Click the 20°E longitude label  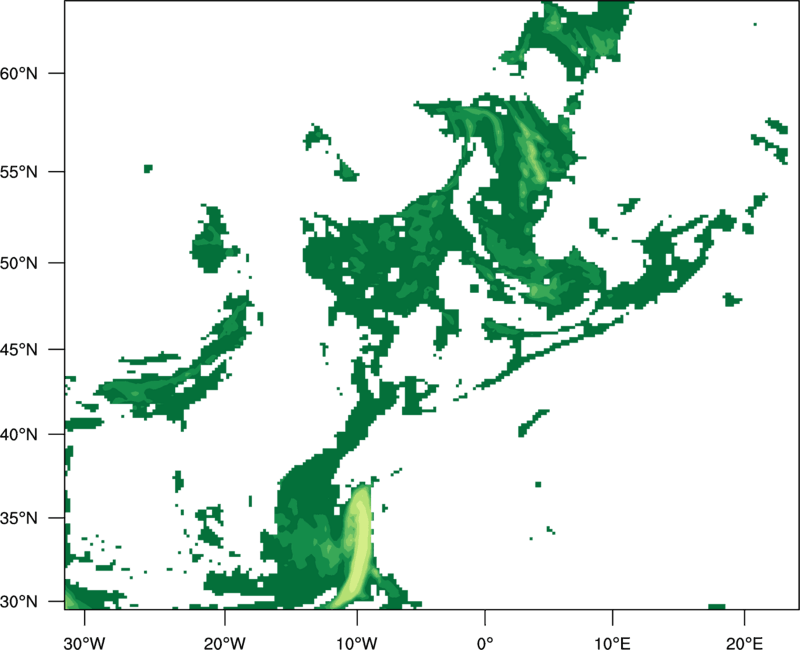[x=744, y=643]
